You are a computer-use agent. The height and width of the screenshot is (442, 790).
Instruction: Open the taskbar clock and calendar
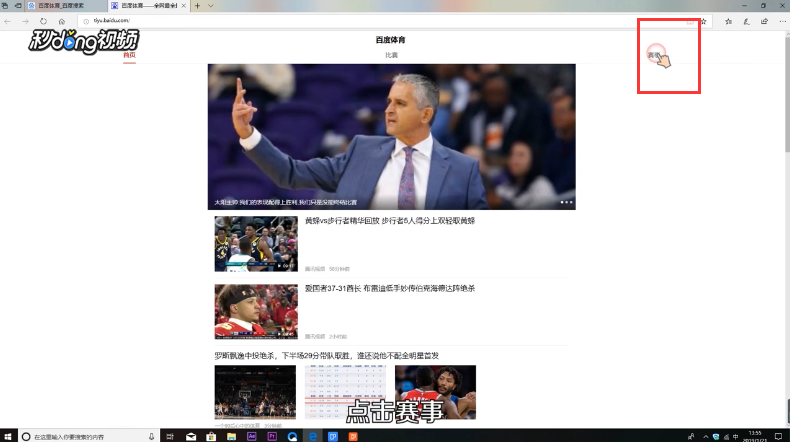coord(755,436)
